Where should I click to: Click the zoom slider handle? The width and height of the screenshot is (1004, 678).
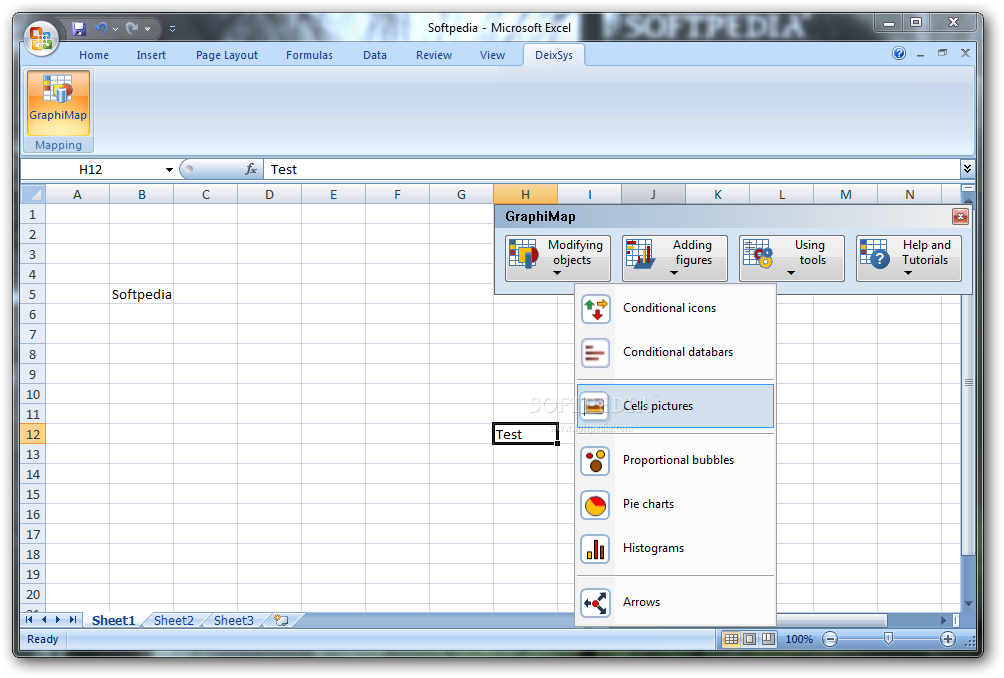click(888, 639)
